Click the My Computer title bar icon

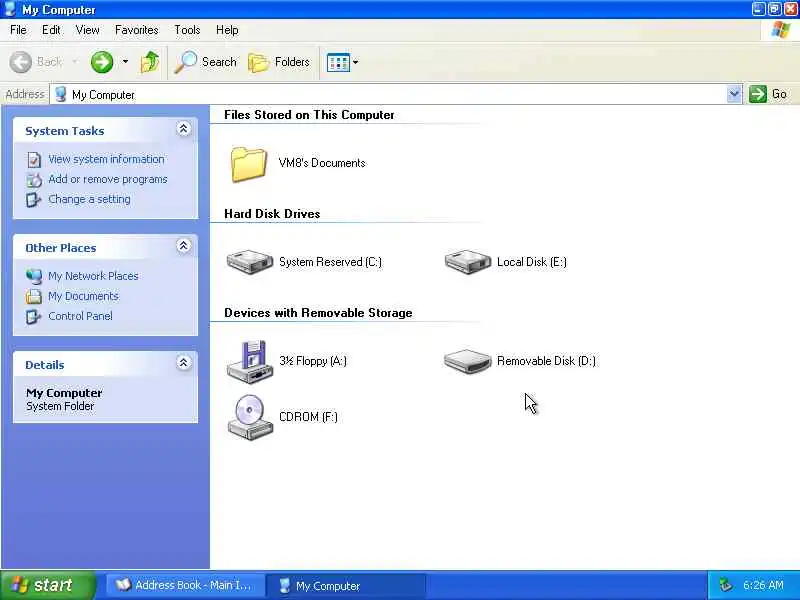(10, 9)
